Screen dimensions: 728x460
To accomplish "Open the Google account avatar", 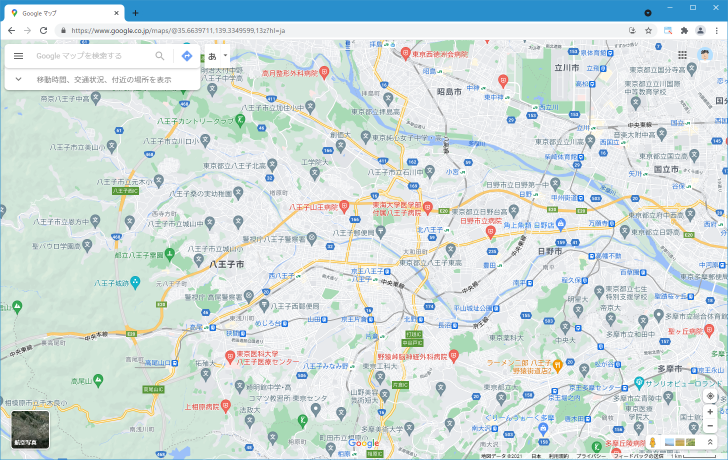I will pyautogui.click(x=705, y=55).
